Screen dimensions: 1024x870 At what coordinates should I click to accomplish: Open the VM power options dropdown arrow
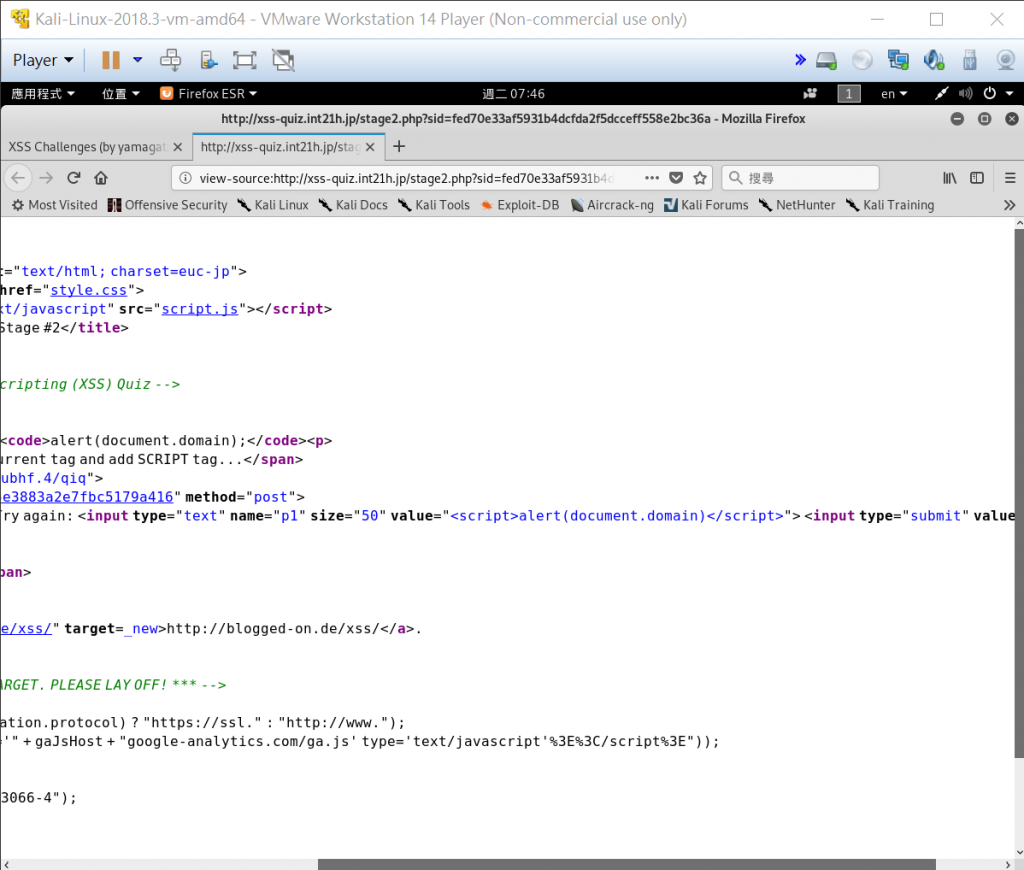coord(138,60)
